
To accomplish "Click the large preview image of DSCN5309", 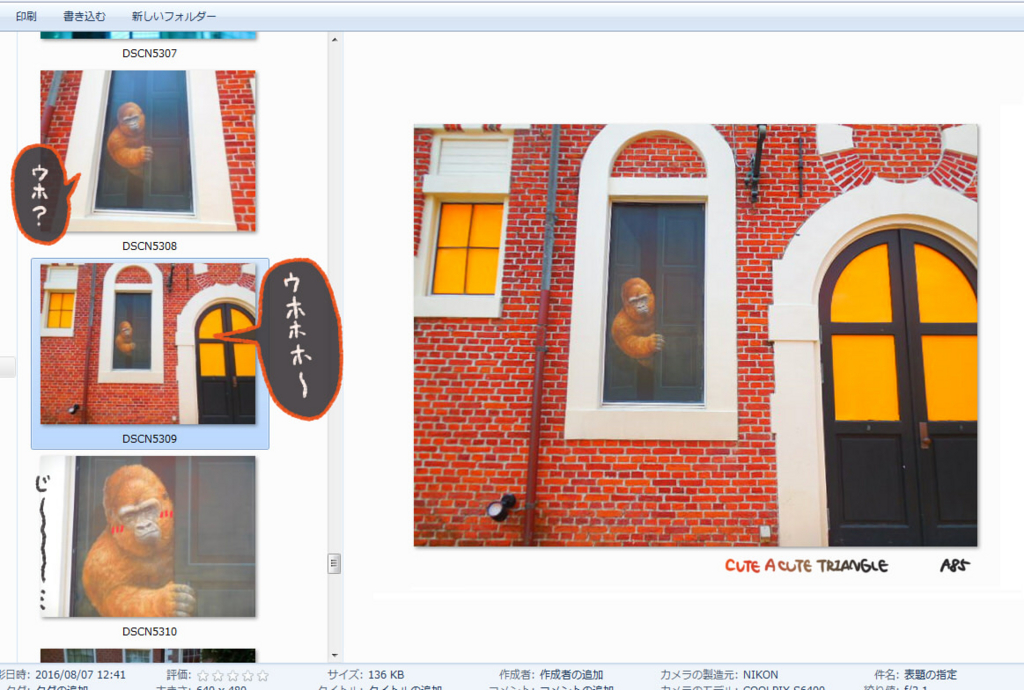I will 696,336.
